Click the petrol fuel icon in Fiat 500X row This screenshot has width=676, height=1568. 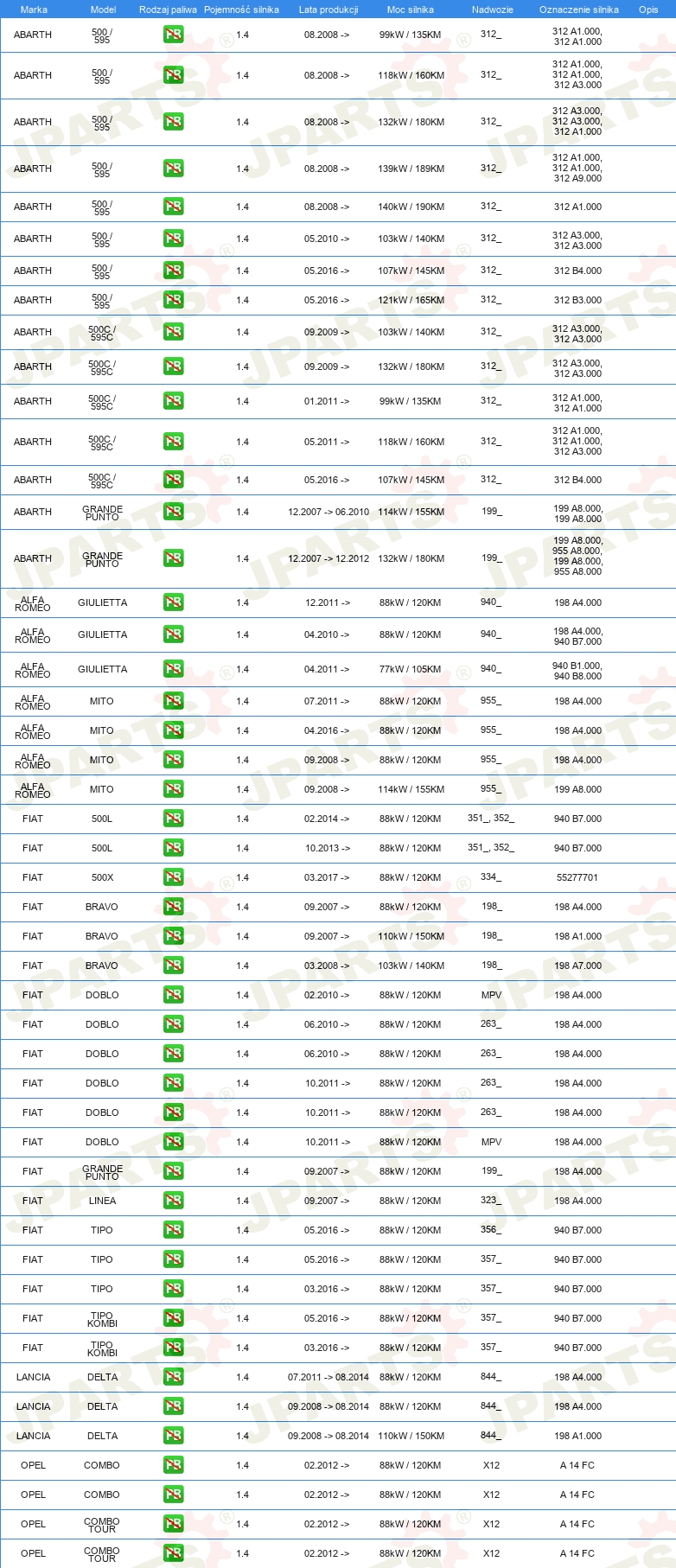174,877
